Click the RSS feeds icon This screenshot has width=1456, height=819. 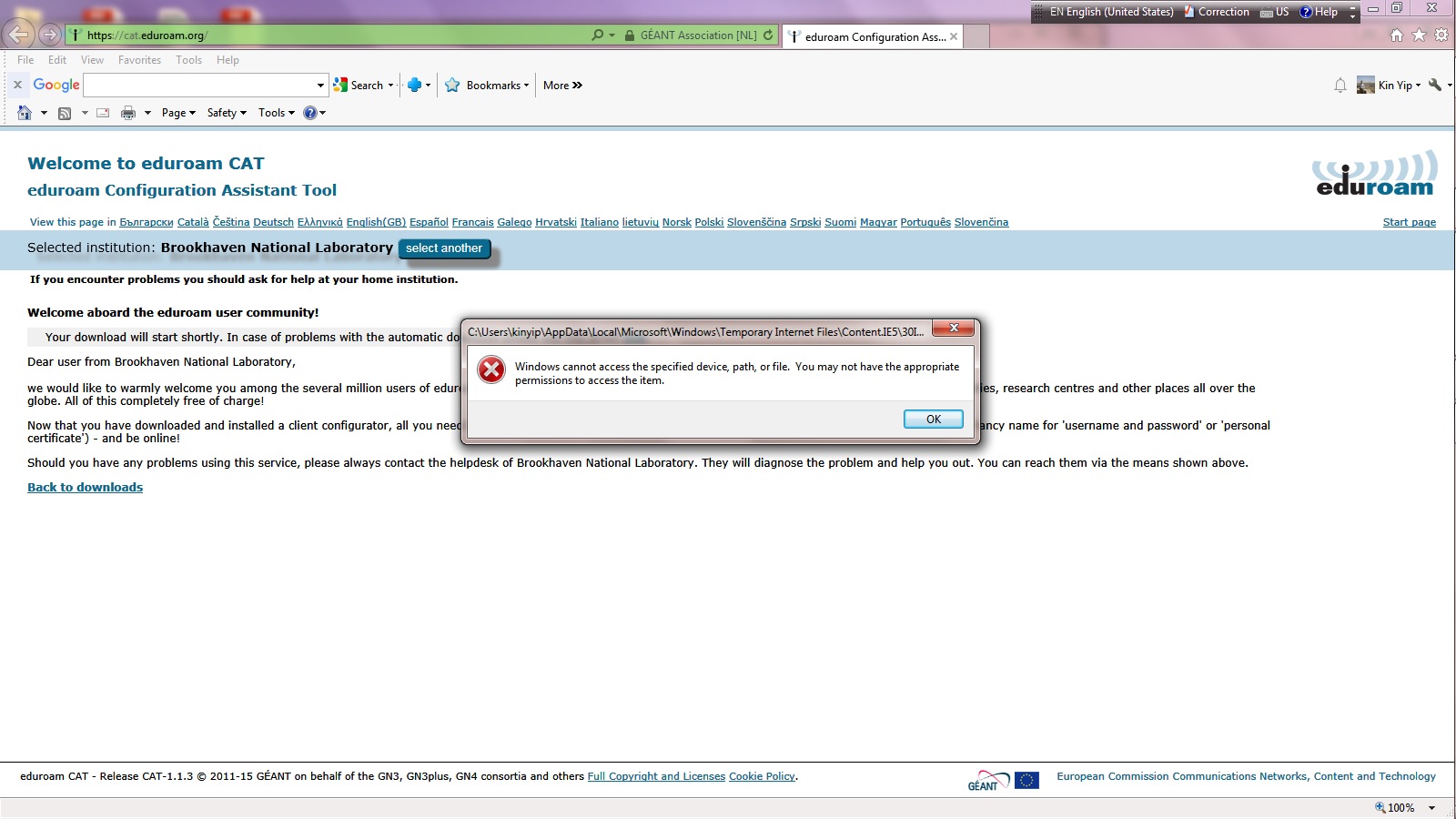pos(65,113)
